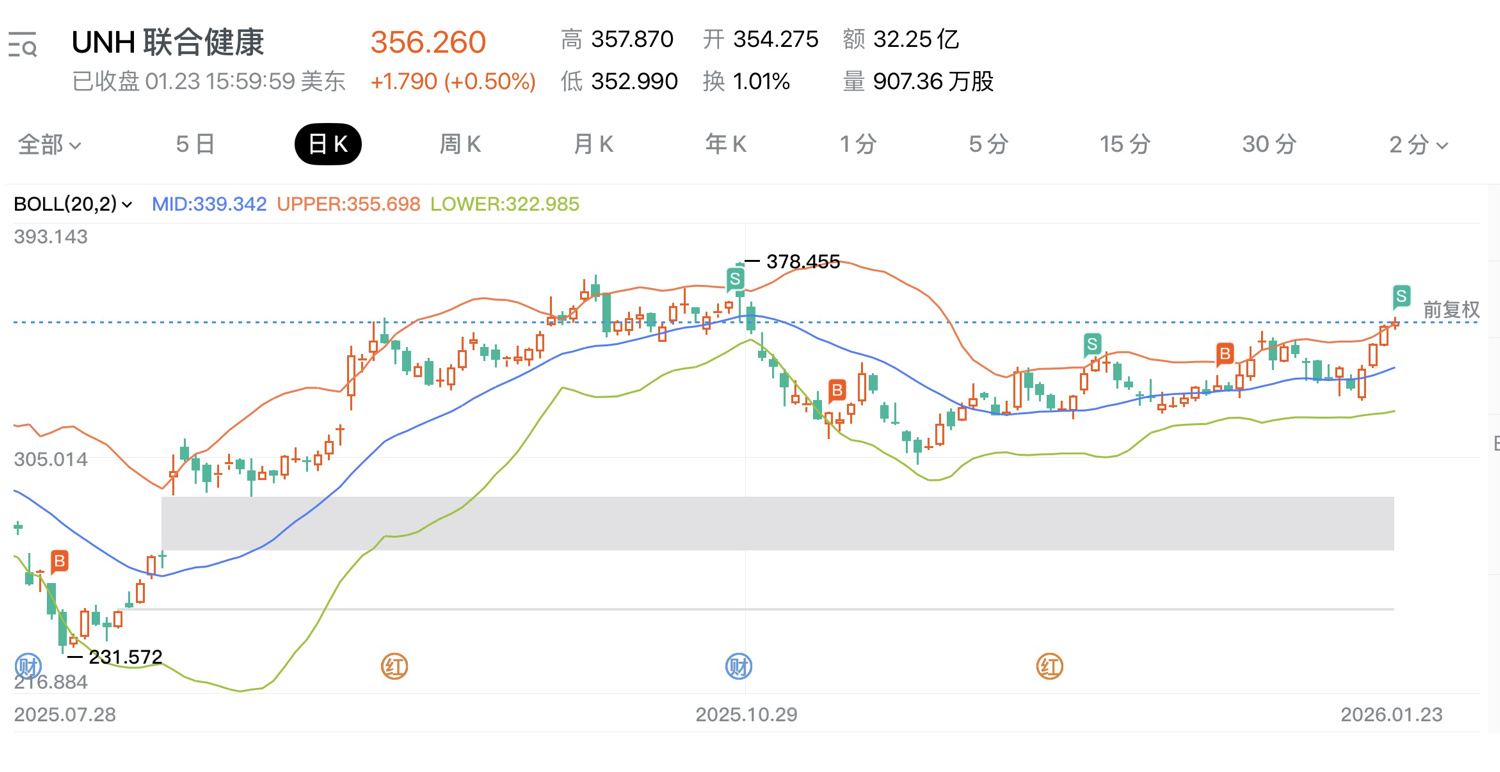Screen dimensions: 1500x772
Task: Click the LOWER:322.985 indicator value
Action: [x=505, y=204]
